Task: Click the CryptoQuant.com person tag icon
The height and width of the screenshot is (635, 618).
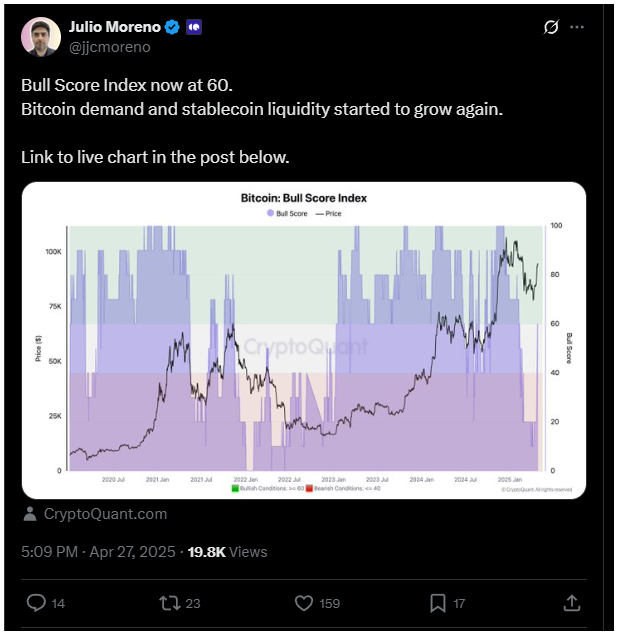Action: point(30,514)
